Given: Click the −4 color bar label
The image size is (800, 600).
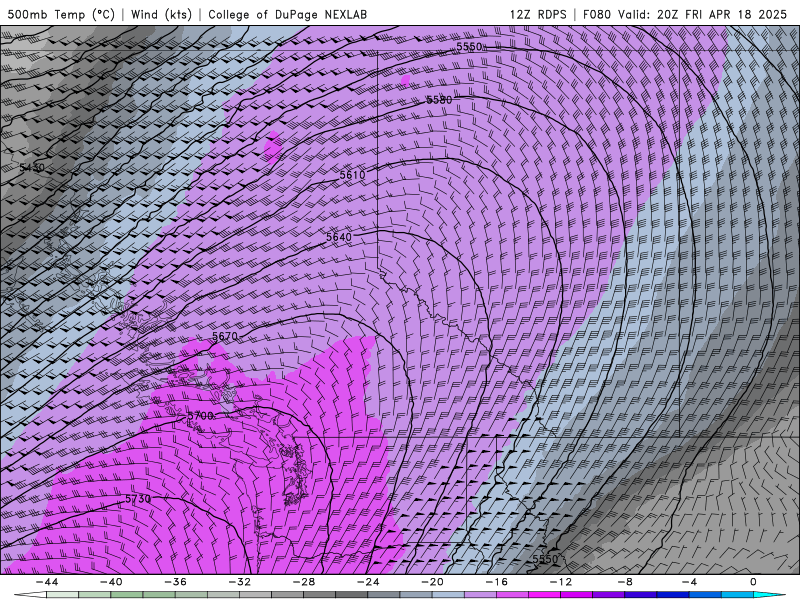Looking at the screenshot, I should 689,582.
